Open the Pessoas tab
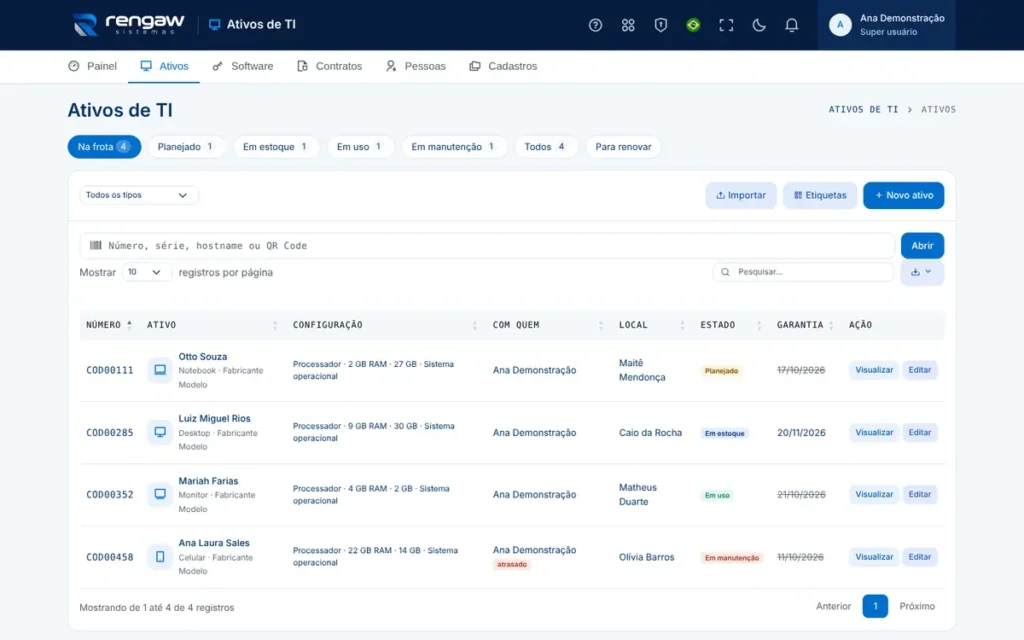1024x640 pixels. (415, 66)
